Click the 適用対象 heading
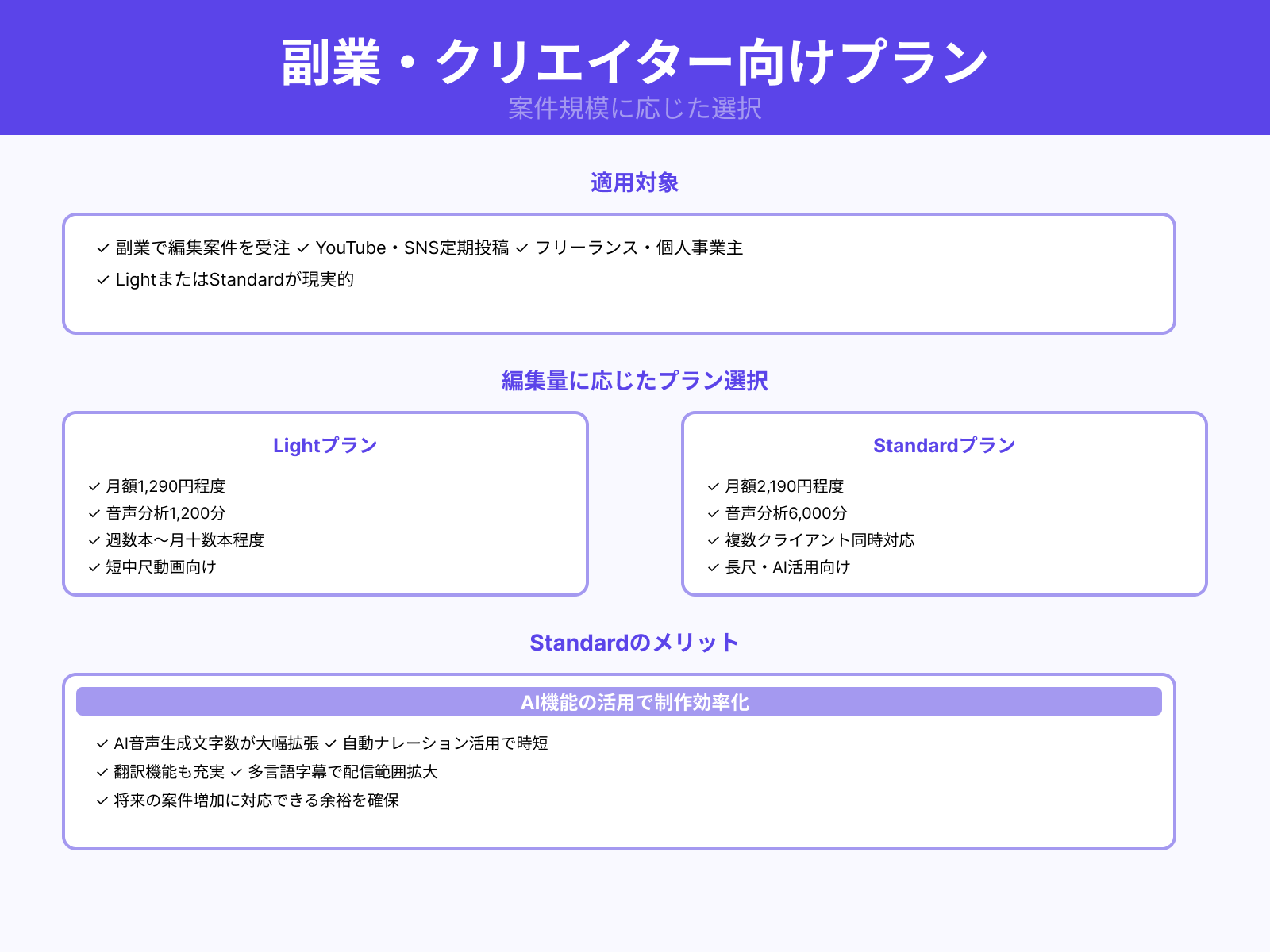The width and height of the screenshot is (1270, 952). (634, 182)
